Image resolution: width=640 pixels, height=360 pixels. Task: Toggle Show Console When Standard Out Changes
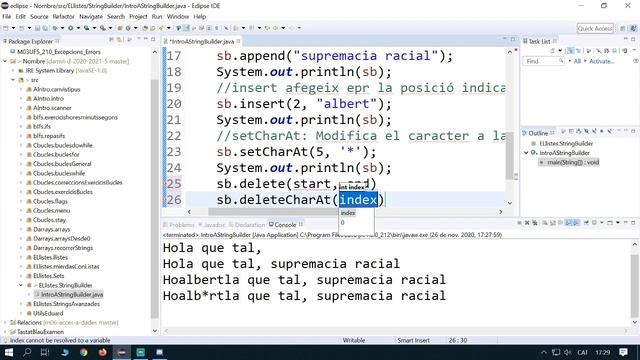[x=568, y=223]
